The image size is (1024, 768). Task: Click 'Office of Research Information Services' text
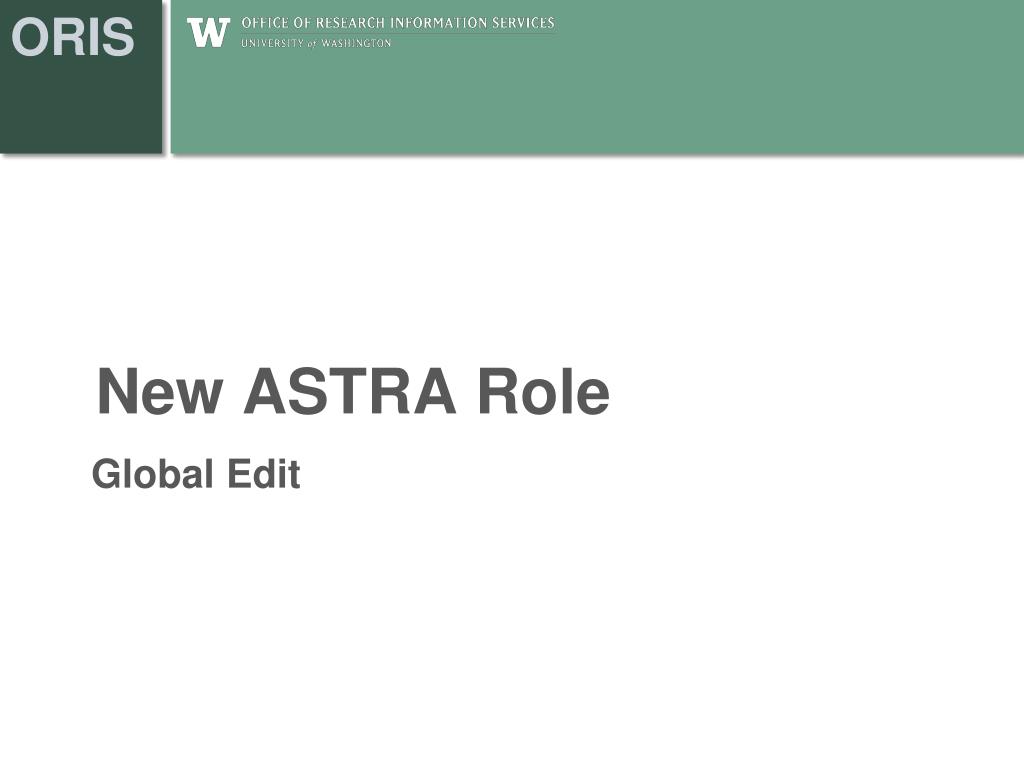tap(398, 23)
